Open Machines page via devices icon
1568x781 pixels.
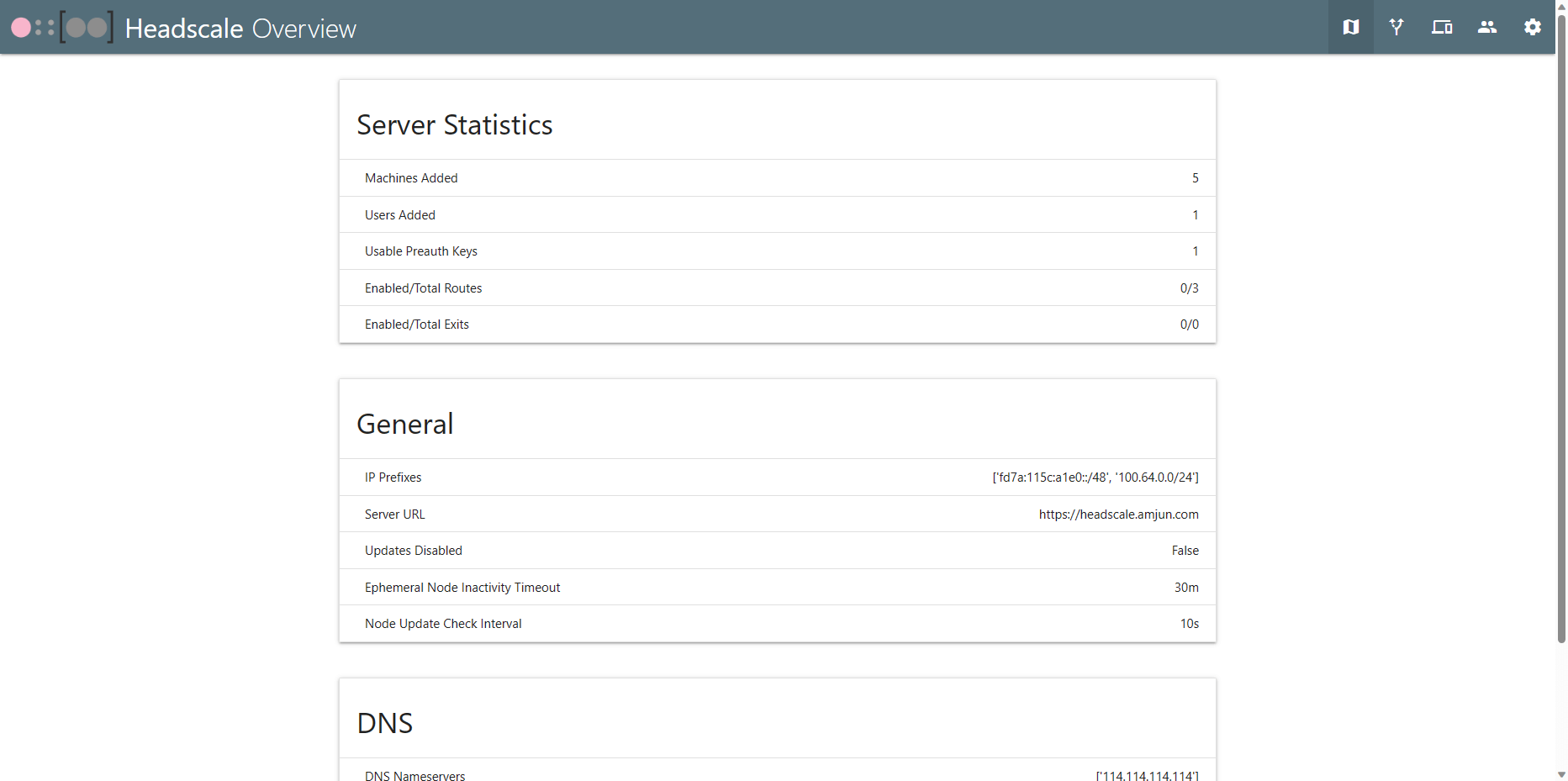pos(1442,27)
